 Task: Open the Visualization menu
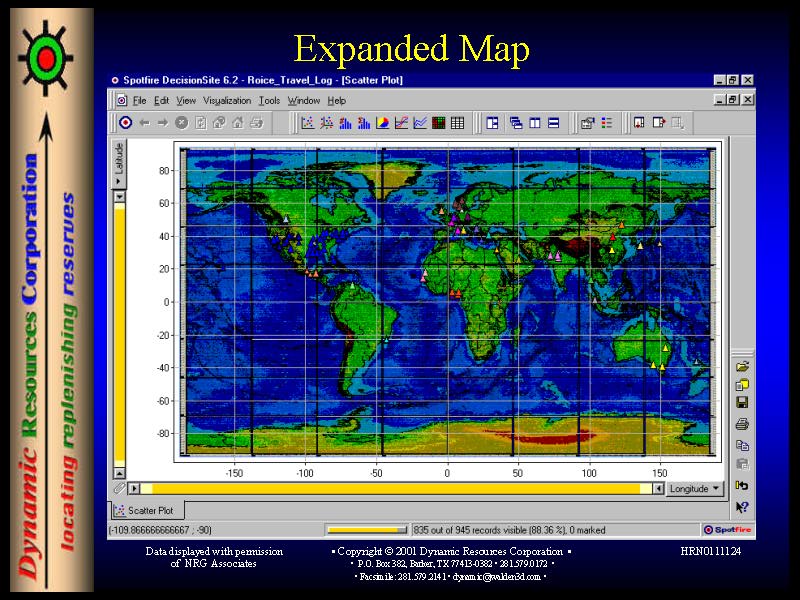(227, 100)
